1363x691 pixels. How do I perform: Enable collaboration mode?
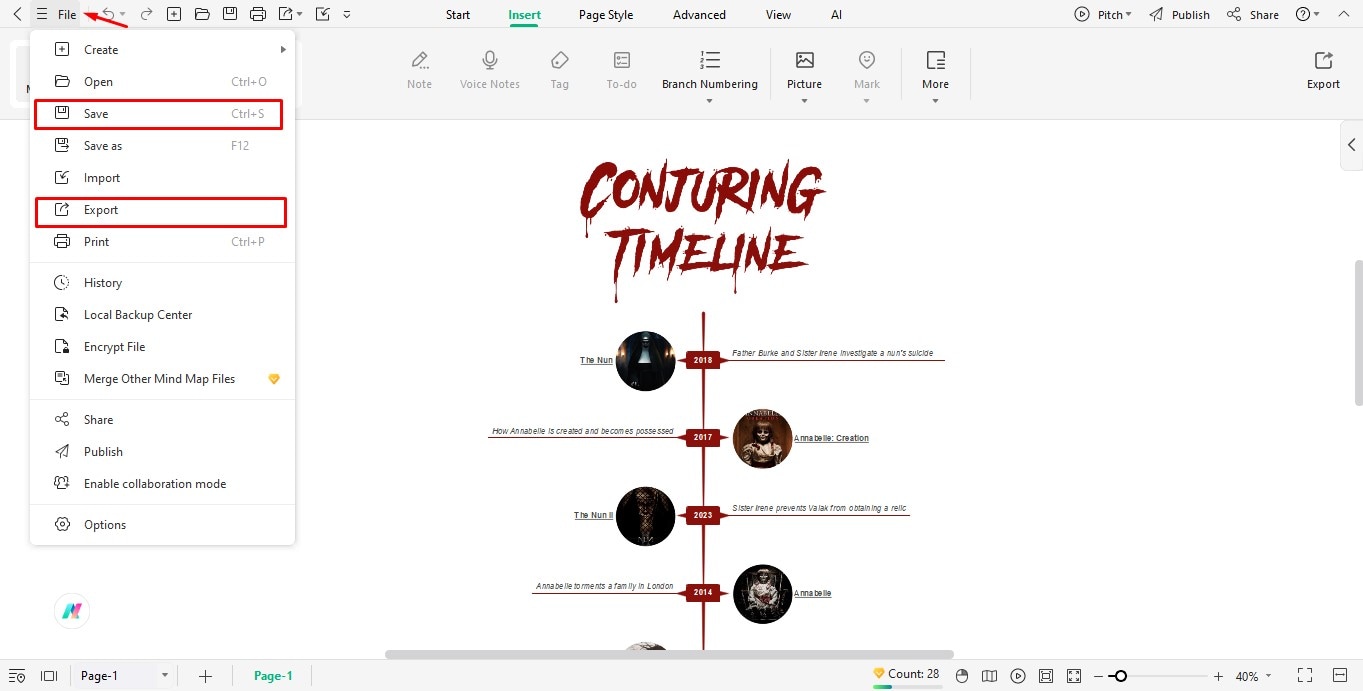(163, 484)
